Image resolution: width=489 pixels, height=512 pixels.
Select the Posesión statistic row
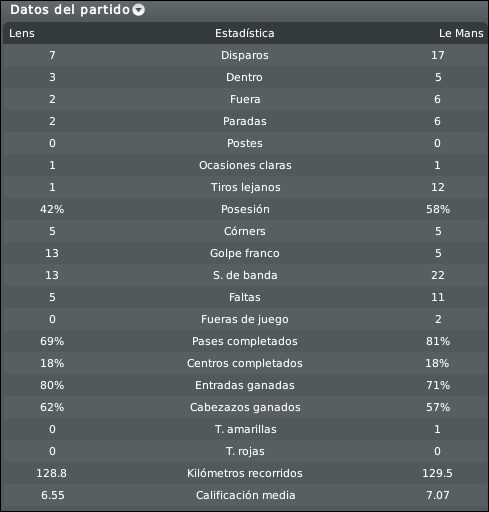pos(245,209)
